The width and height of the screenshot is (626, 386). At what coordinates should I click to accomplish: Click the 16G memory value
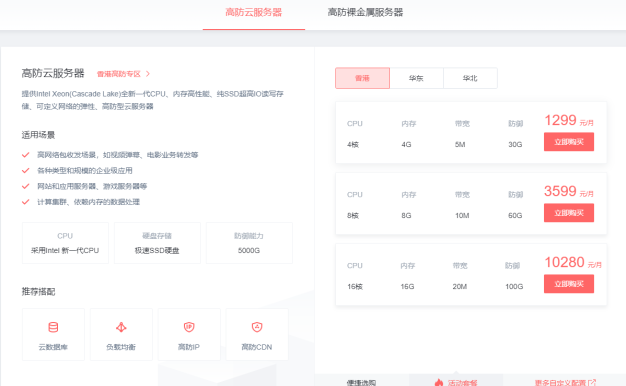(407, 287)
